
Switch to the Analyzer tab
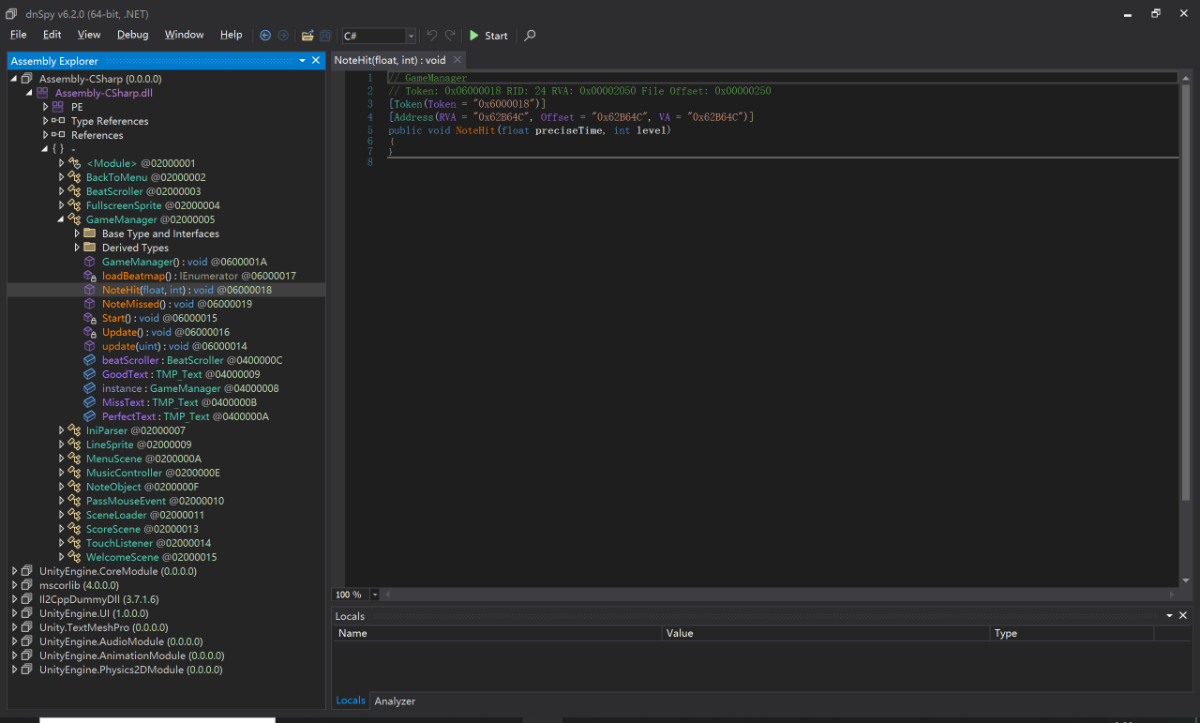point(394,701)
